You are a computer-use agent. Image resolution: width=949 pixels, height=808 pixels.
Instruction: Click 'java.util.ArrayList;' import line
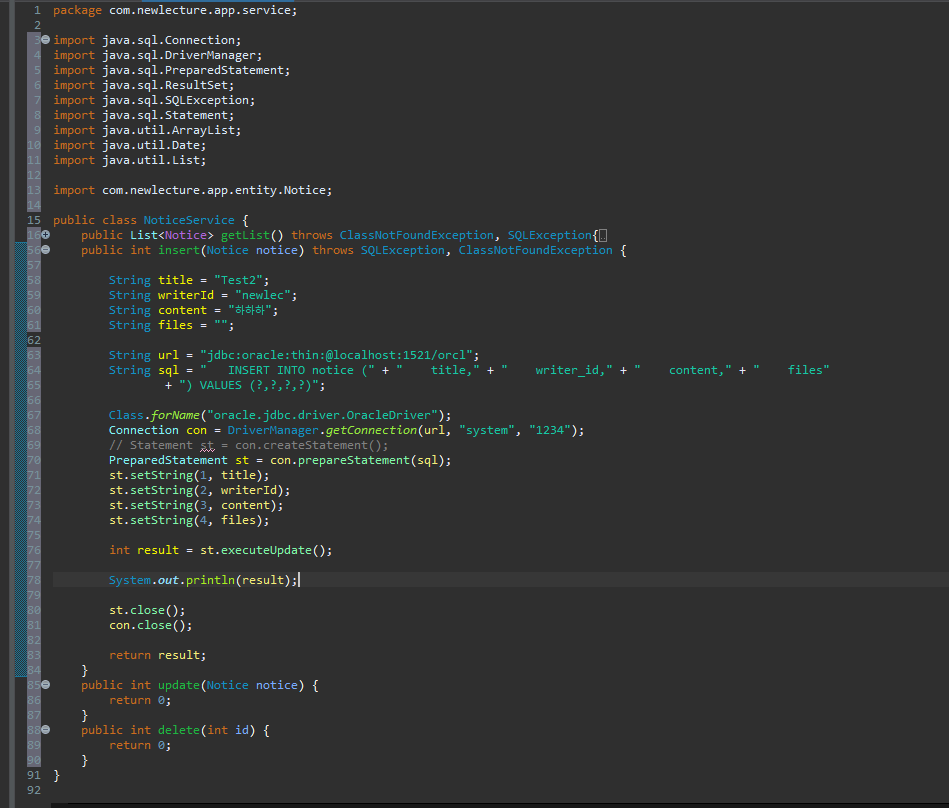coord(171,130)
